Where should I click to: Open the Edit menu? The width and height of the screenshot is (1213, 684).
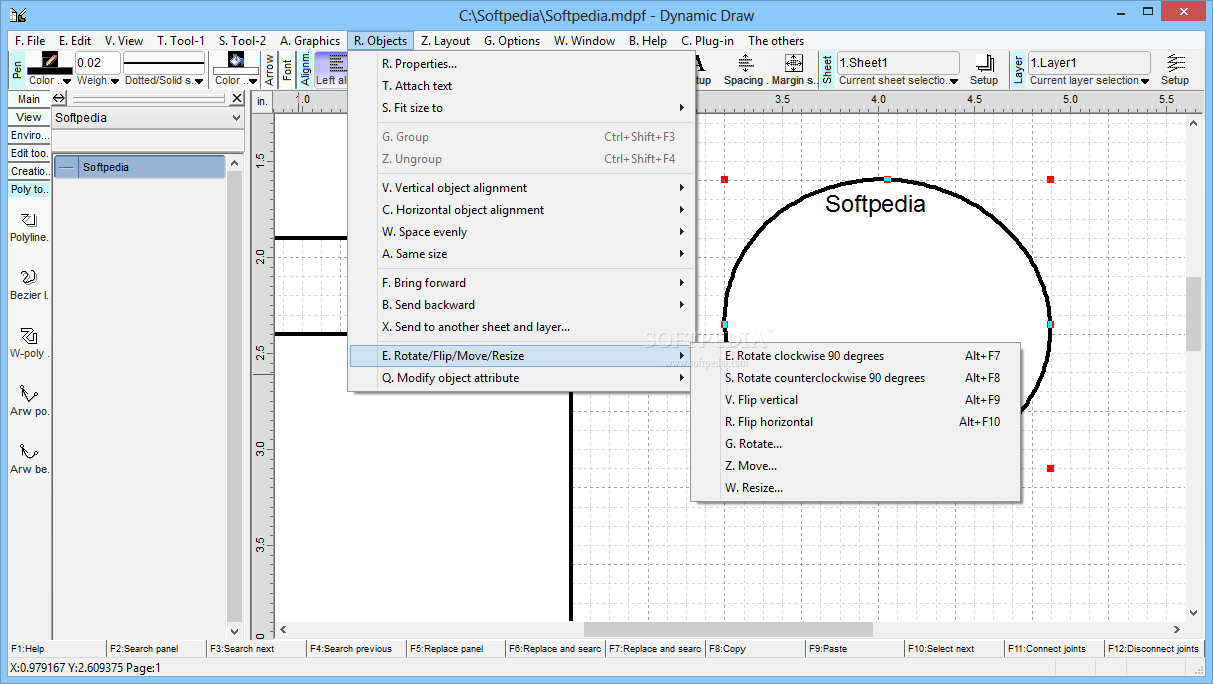[x=75, y=41]
